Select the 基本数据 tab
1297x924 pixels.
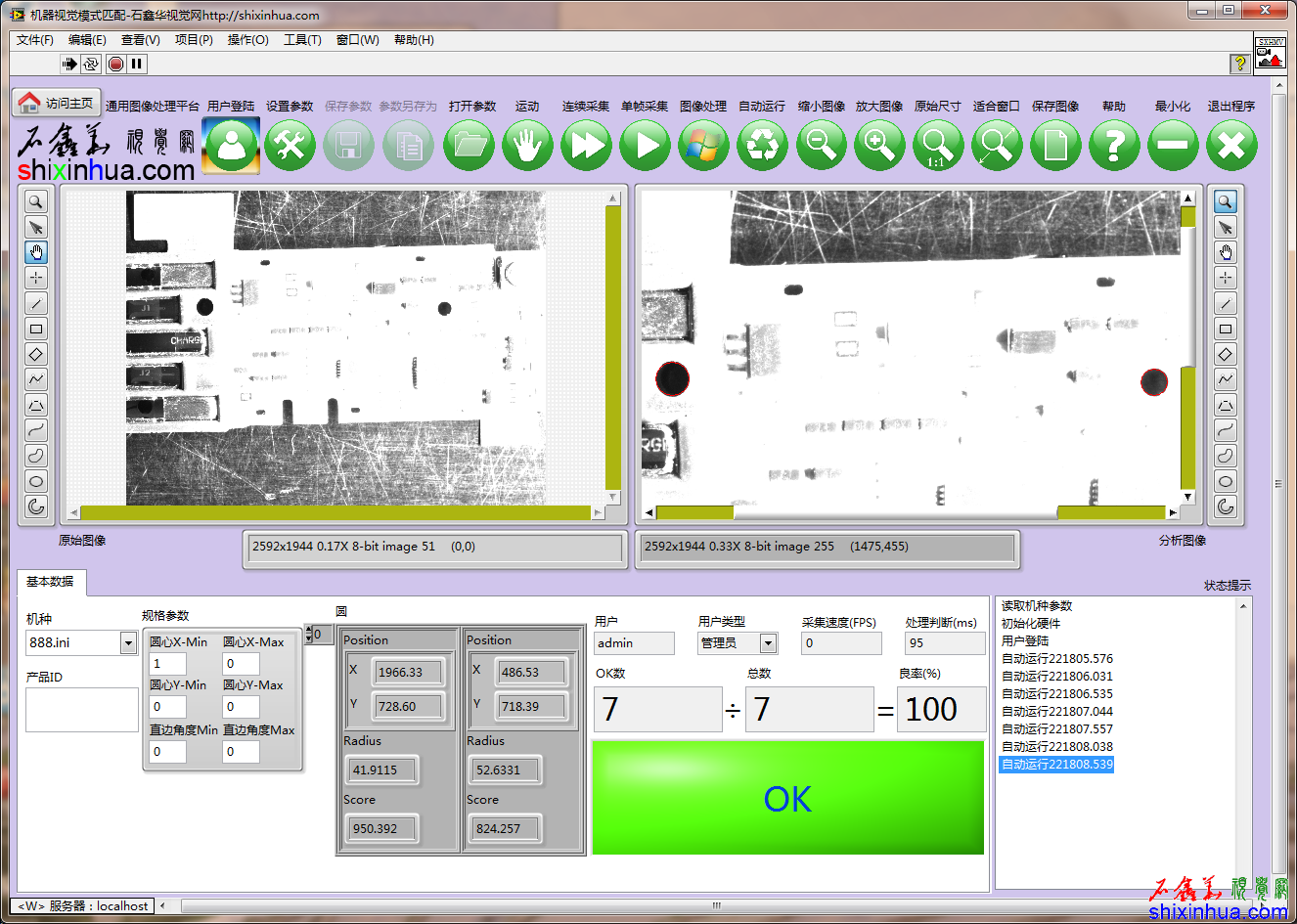coord(50,582)
